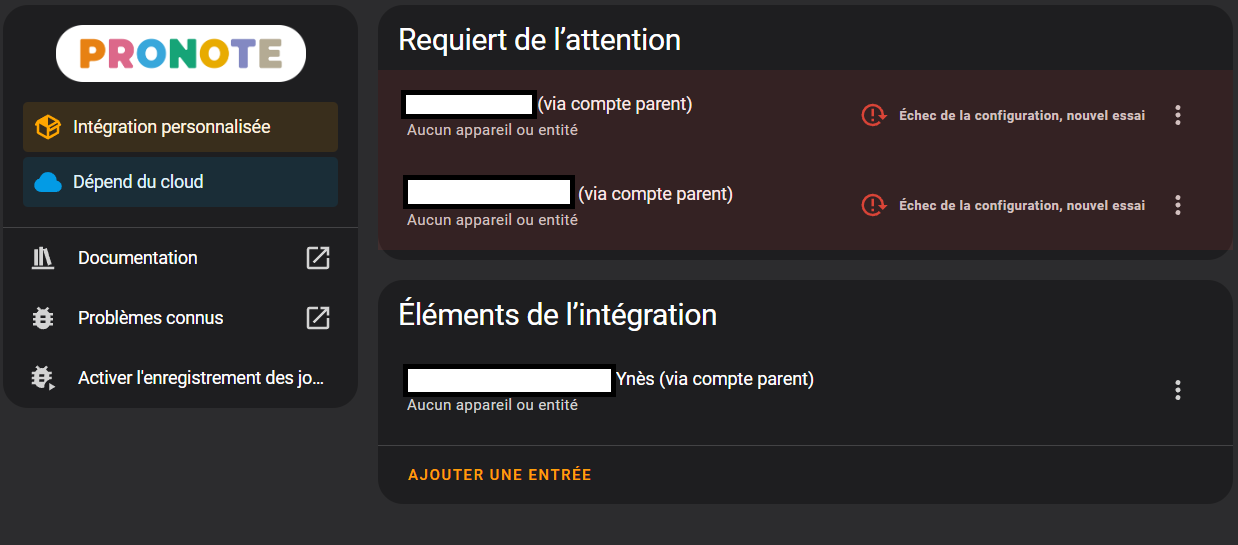Click second entry's red retry error icon

coord(874,205)
